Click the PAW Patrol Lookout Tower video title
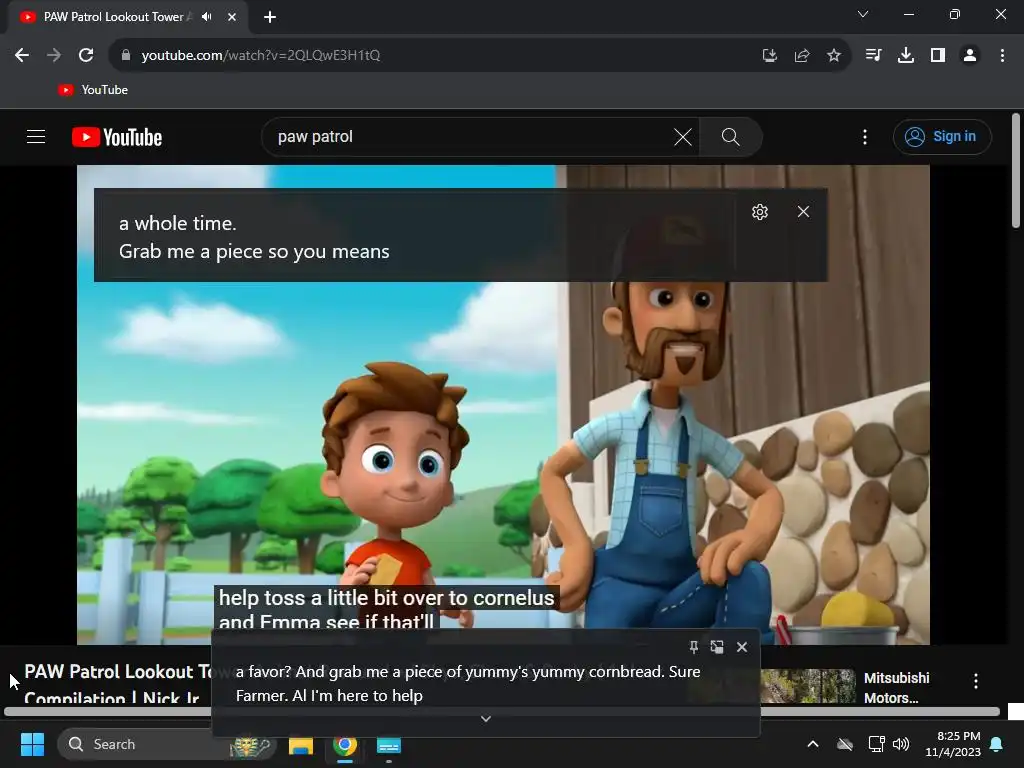Image resolution: width=1024 pixels, height=768 pixels. [x=118, y=684]
